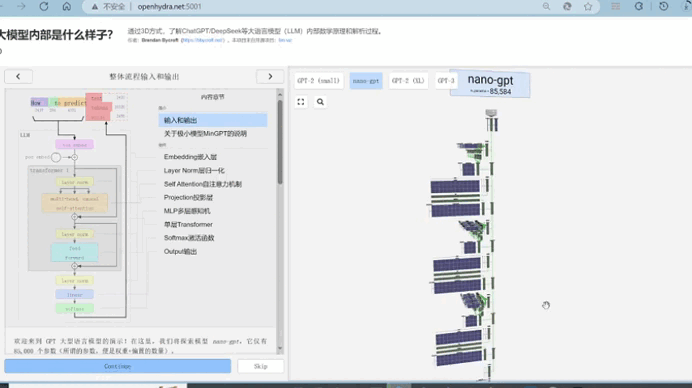The width and height of the screenshot is (692, 388).
Task: Click the Continue button
Action: 117,366
